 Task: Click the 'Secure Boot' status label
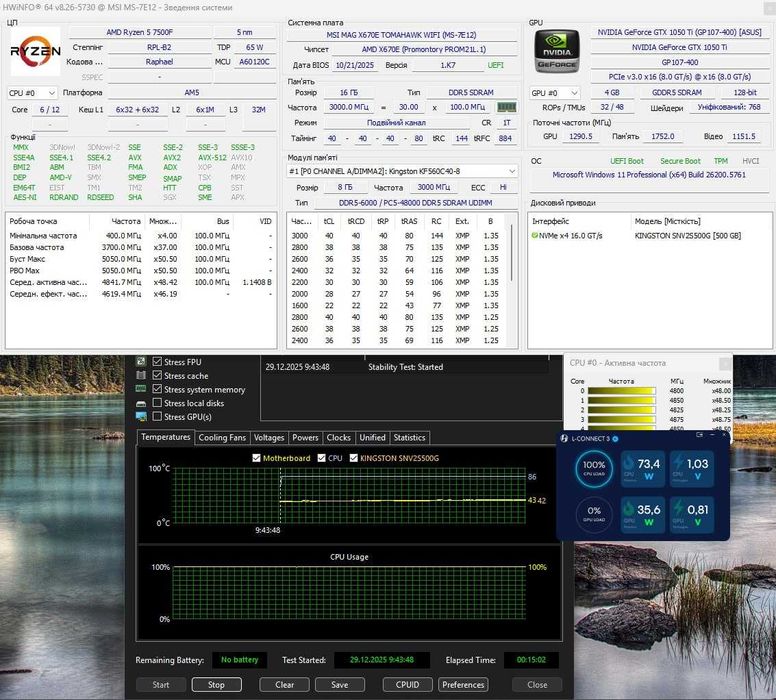click(680, 161)
